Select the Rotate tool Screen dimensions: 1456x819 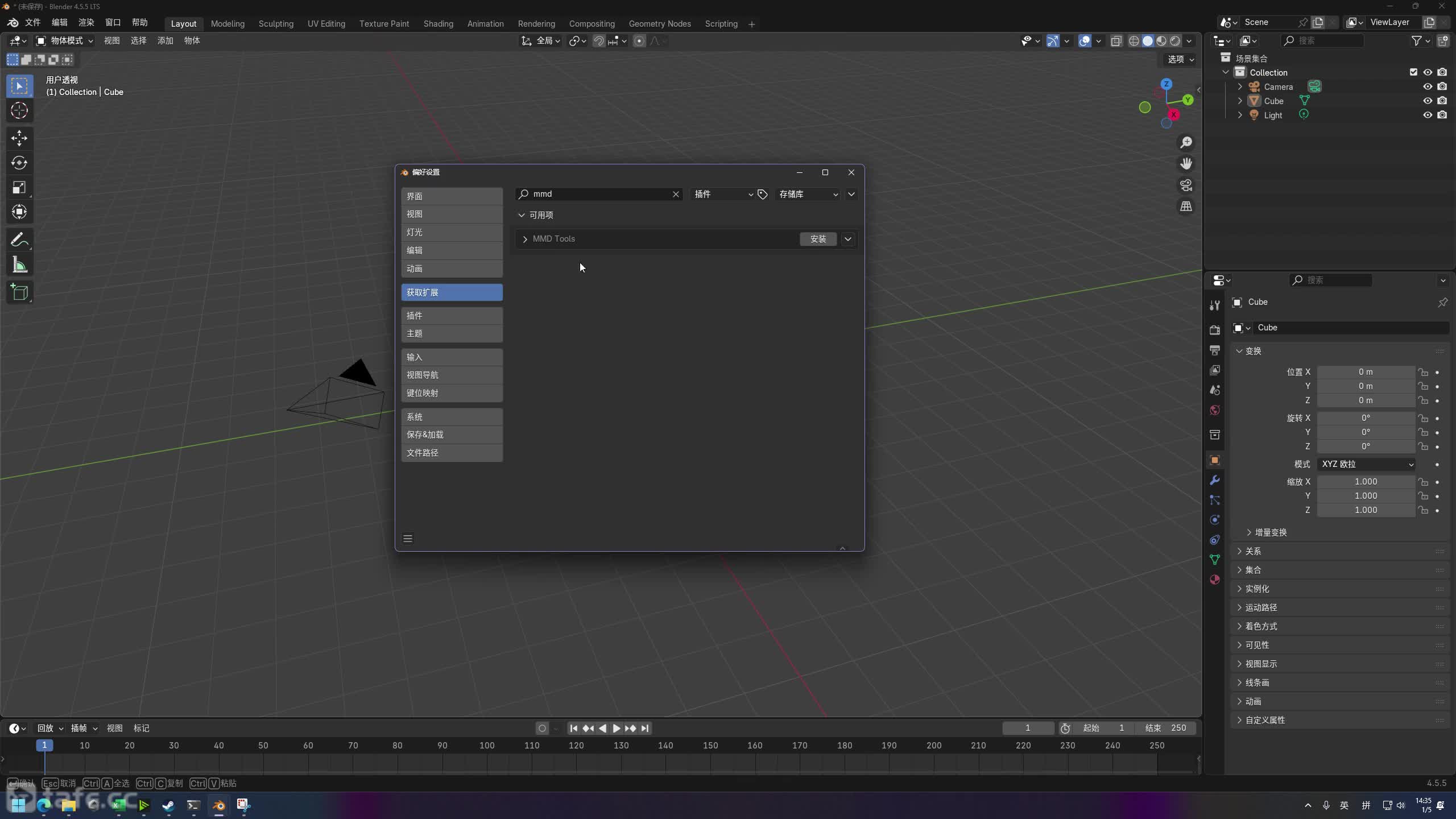click(19, 163)
